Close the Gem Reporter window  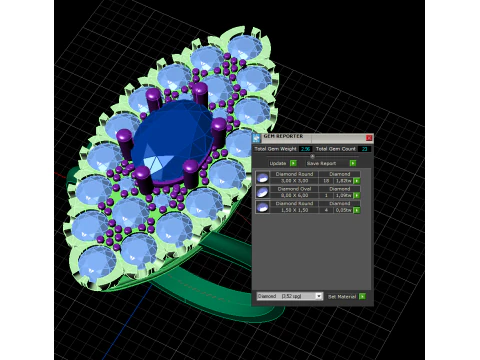pos(369,138)
